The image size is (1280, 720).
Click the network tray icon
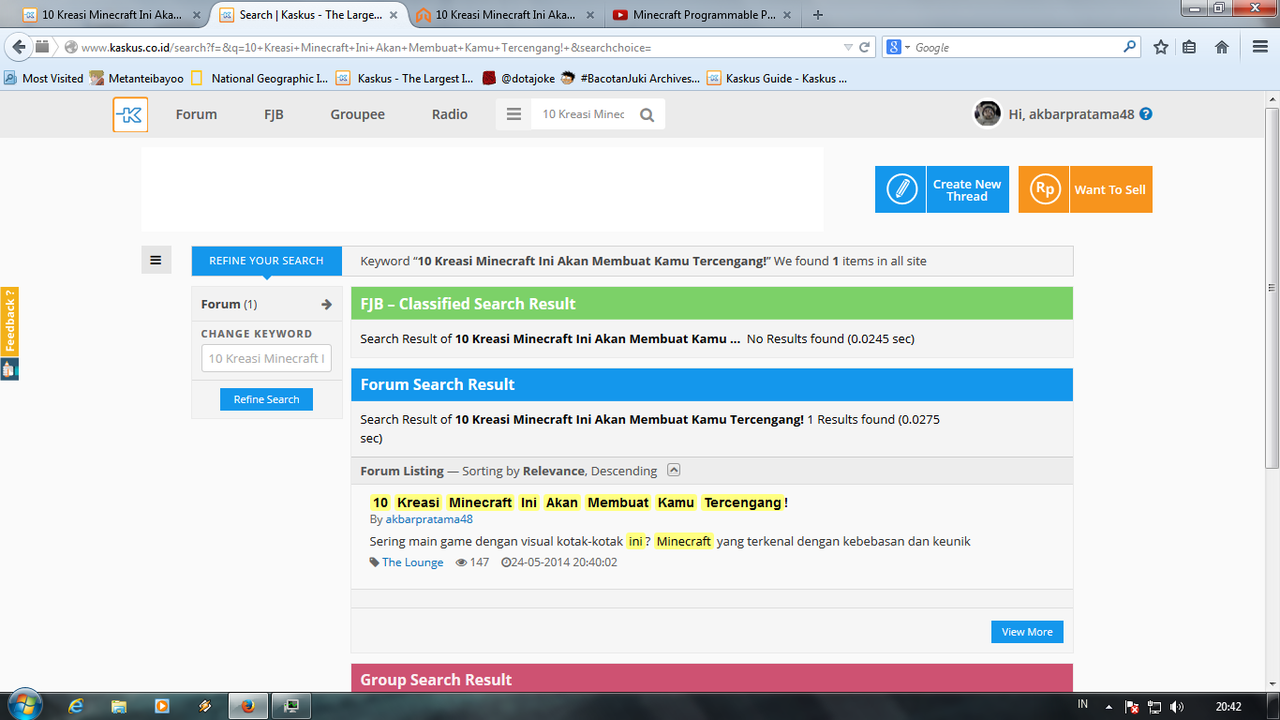click(x=1155, y=706)
